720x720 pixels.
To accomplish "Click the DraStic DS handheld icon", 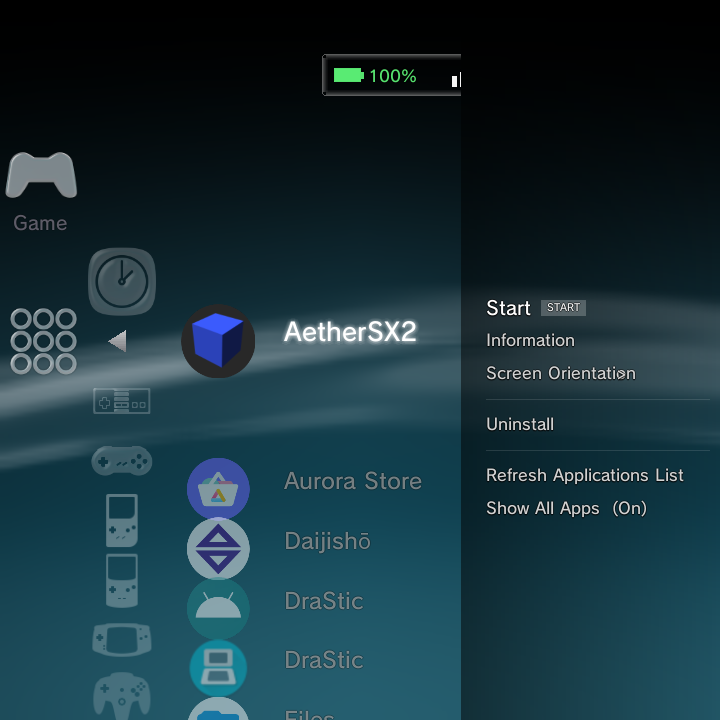I will coord(218,668).
